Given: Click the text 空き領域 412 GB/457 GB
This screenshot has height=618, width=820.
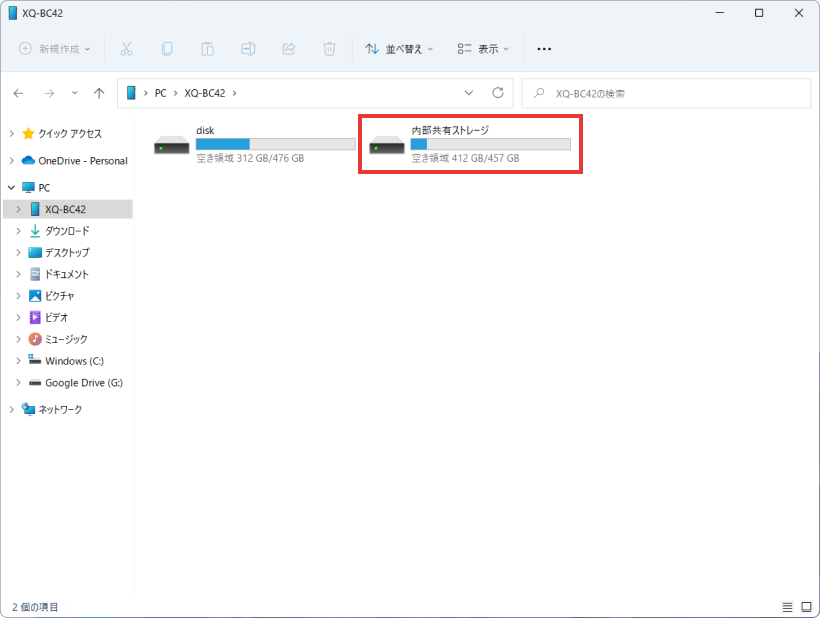Looking at the screenshot, I should coord(465,158).
